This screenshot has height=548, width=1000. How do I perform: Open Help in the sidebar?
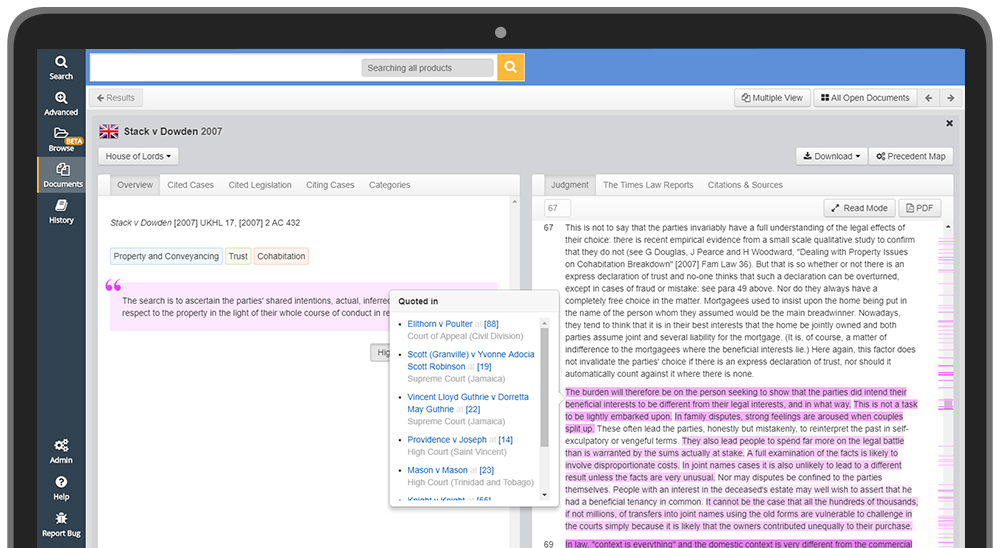point(61,488)
